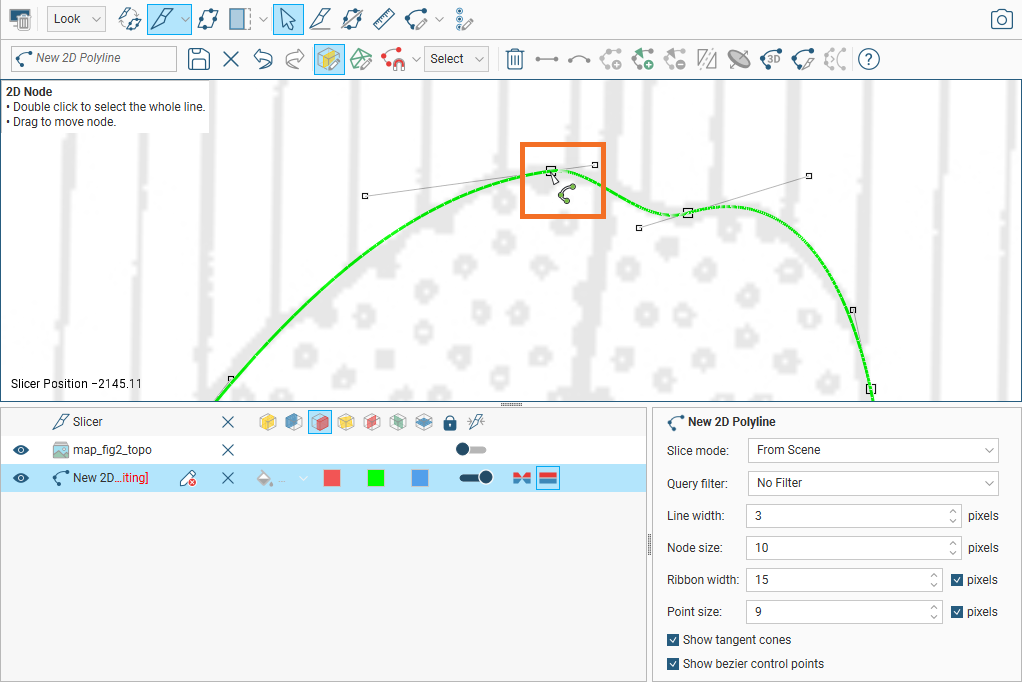Open the Select dropdown in polyline toolbar

tap(456, 59)
